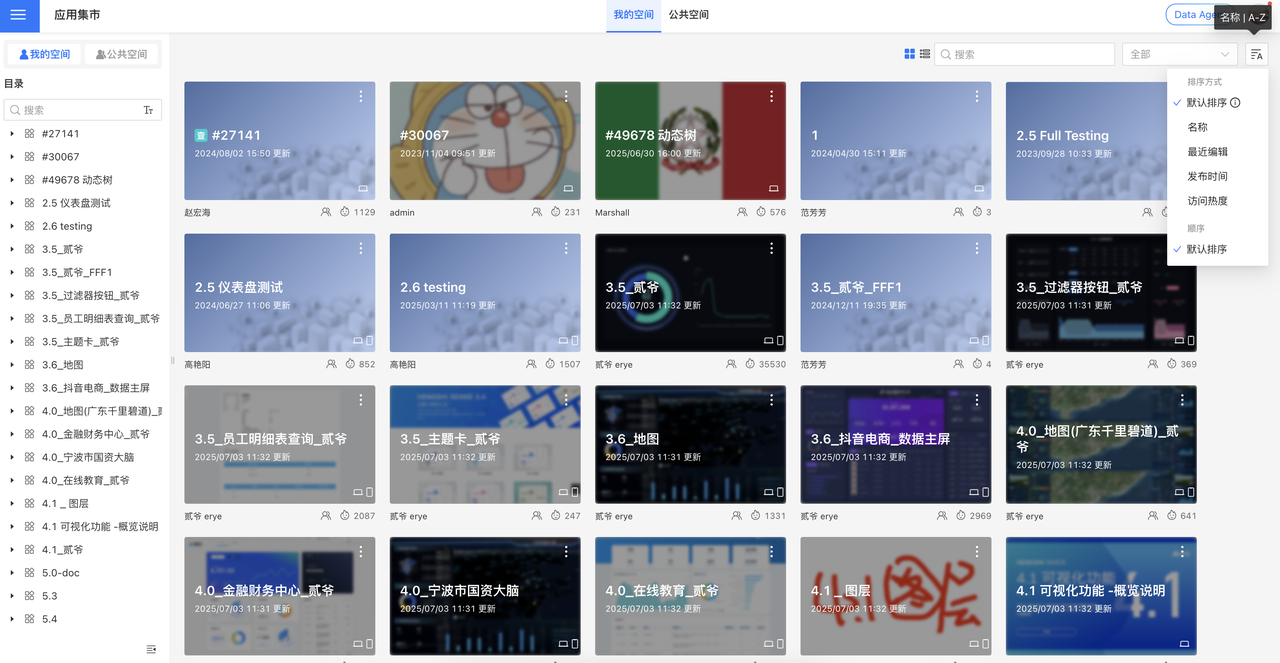Open three-dot menu on 3.6_地图 card

771,400
